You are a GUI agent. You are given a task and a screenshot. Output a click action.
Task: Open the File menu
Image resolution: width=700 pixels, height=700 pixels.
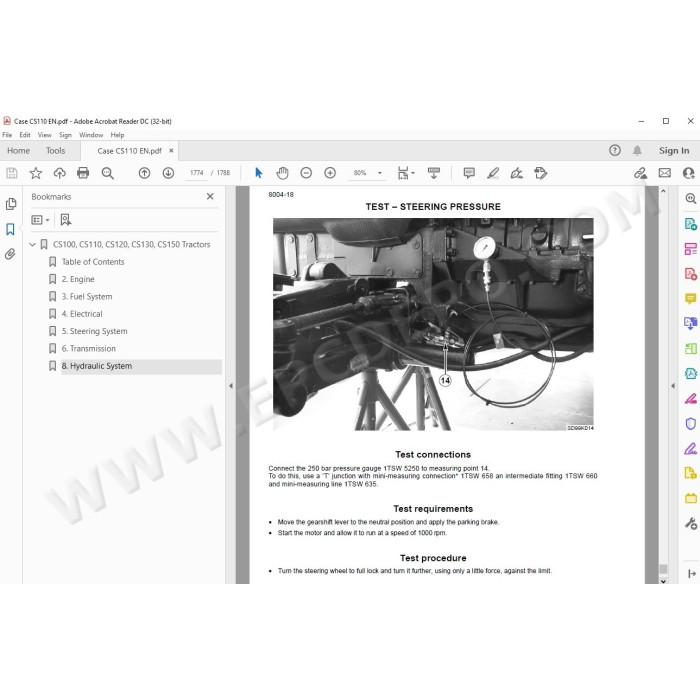tap(7, 135)
